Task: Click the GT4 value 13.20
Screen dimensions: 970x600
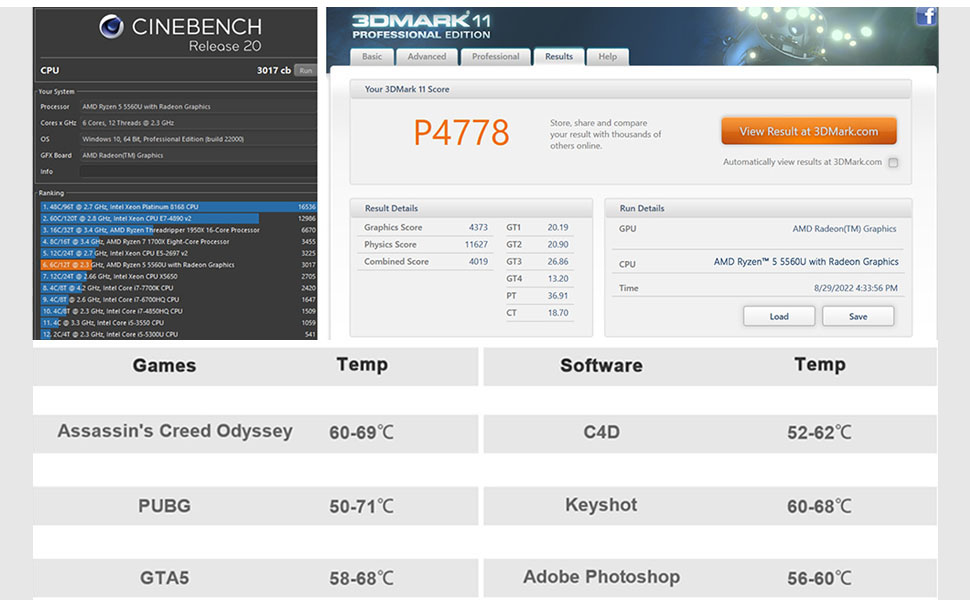Action: tap(558, 279)
